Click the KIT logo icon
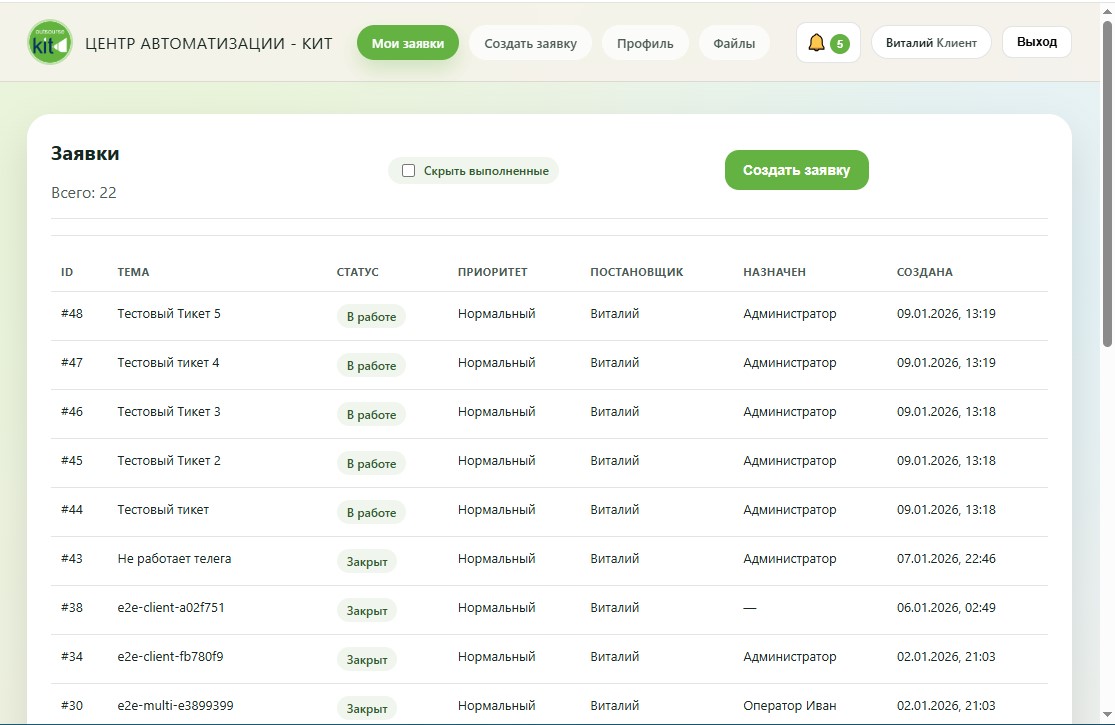The height and width of the screenshot is (725, 1115). tap(50, 43)
